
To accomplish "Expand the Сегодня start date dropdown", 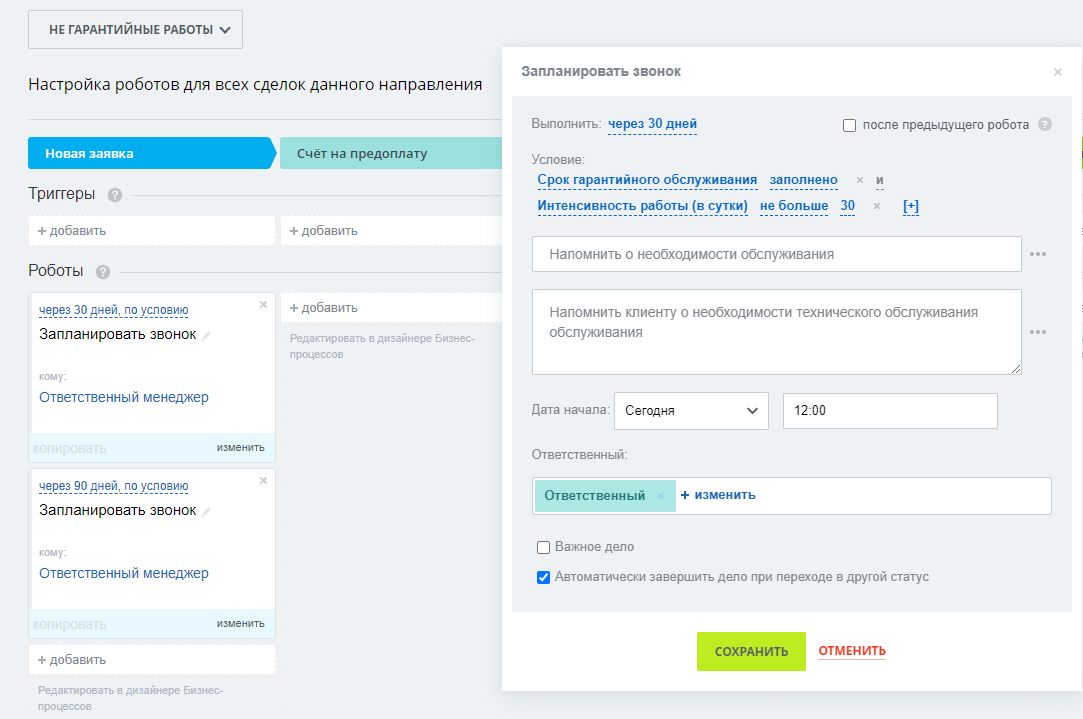I will [x=691, y=411].
